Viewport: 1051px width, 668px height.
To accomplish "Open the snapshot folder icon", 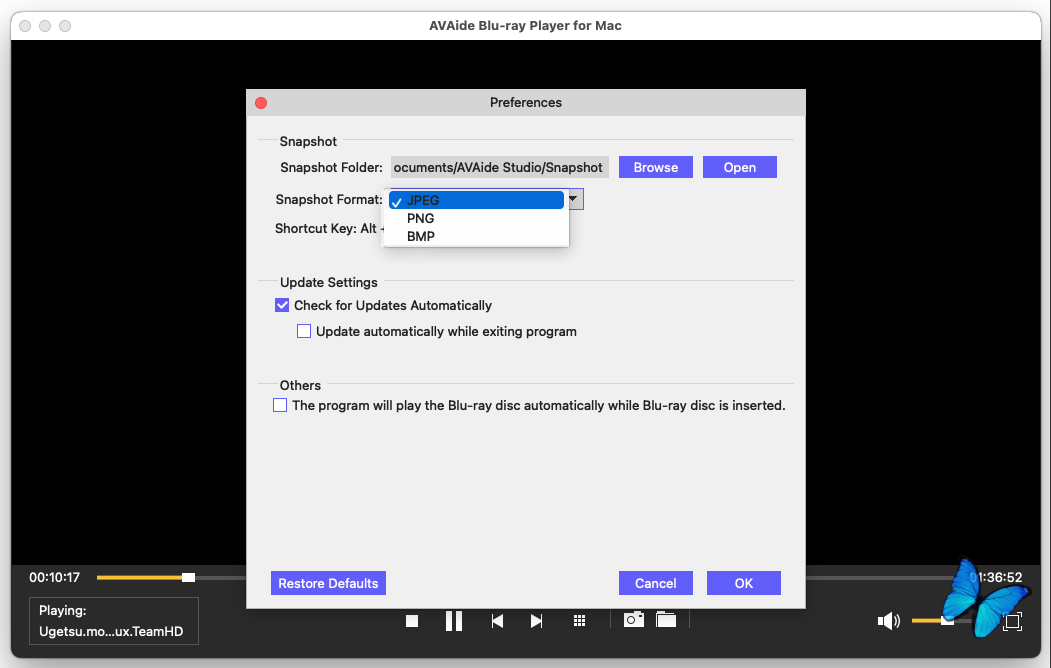I will (x=666, y=620).
